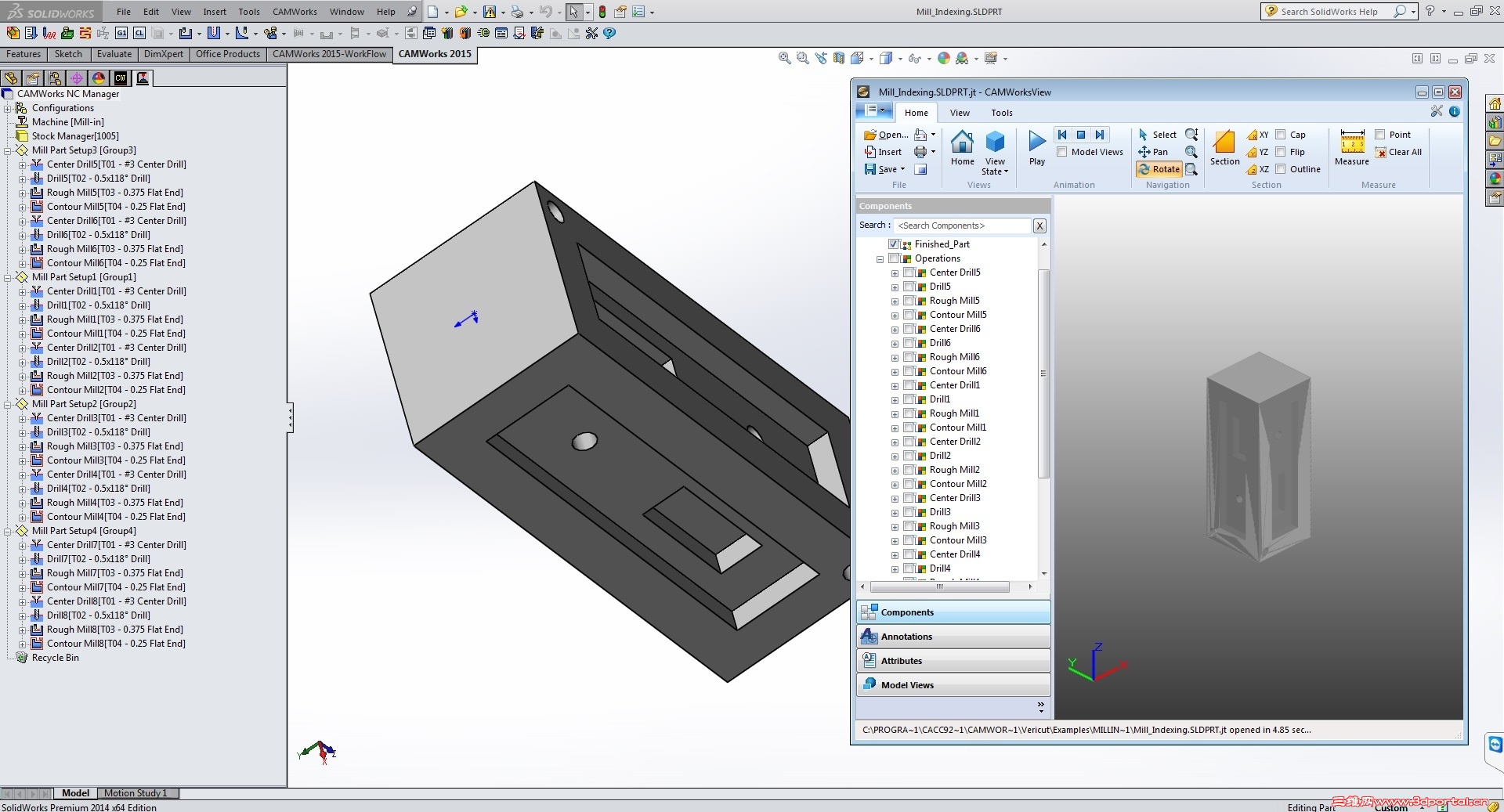Click the rewind animation button
The image size is (1504, 812).
tap(1062, 135)
